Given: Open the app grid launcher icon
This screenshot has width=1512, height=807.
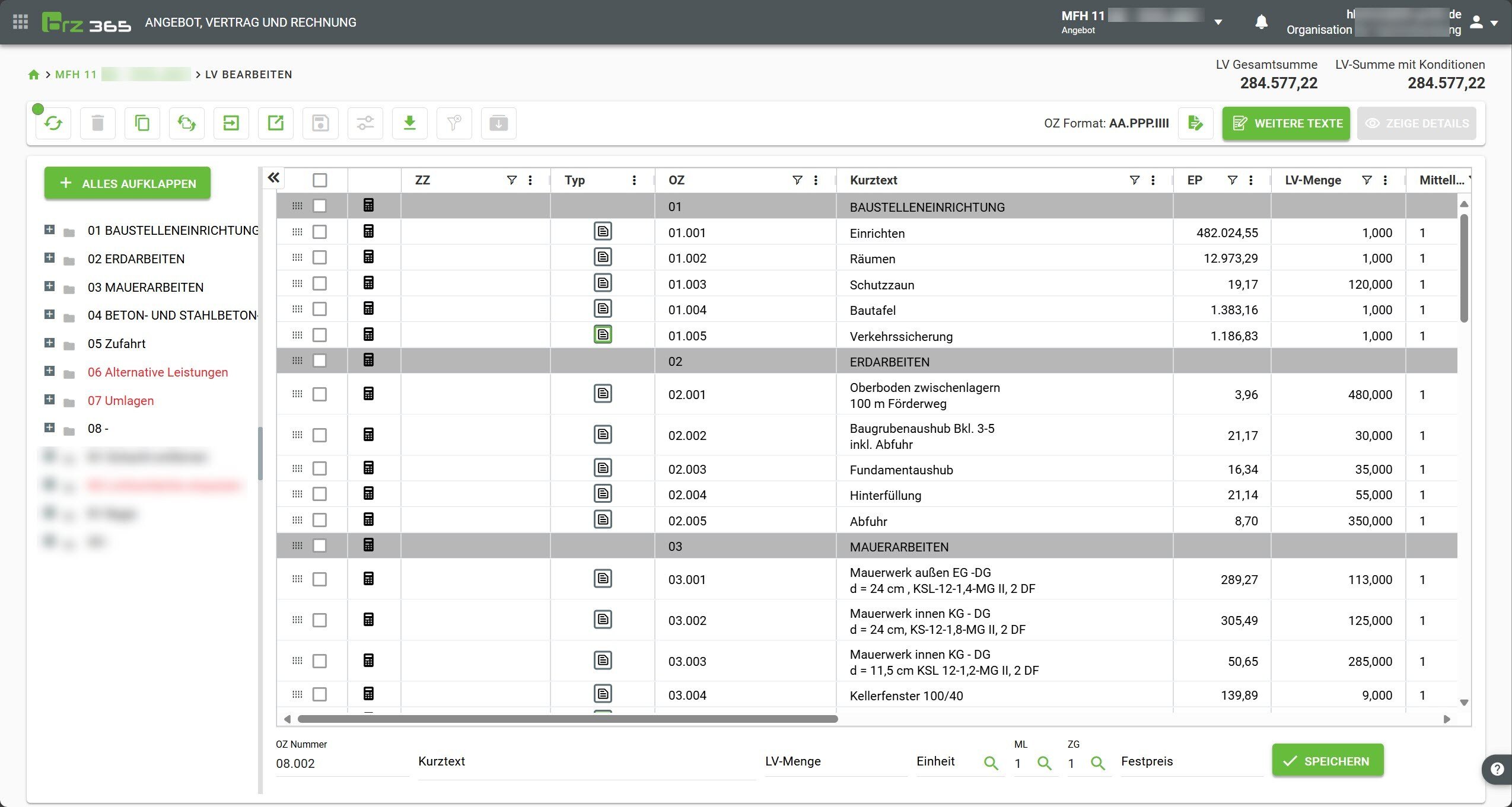Looking at the screenshot, I should click(x=20, y=23).
